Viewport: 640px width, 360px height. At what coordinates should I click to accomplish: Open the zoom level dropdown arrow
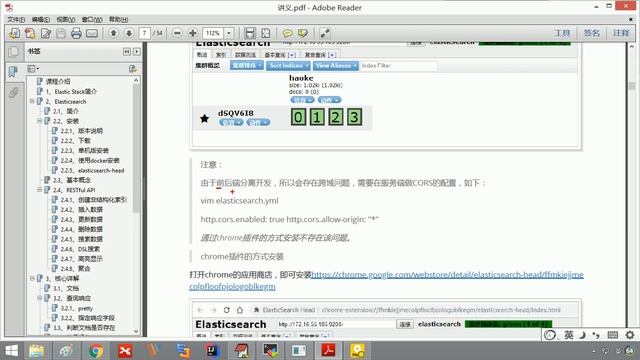pos(229,33)
